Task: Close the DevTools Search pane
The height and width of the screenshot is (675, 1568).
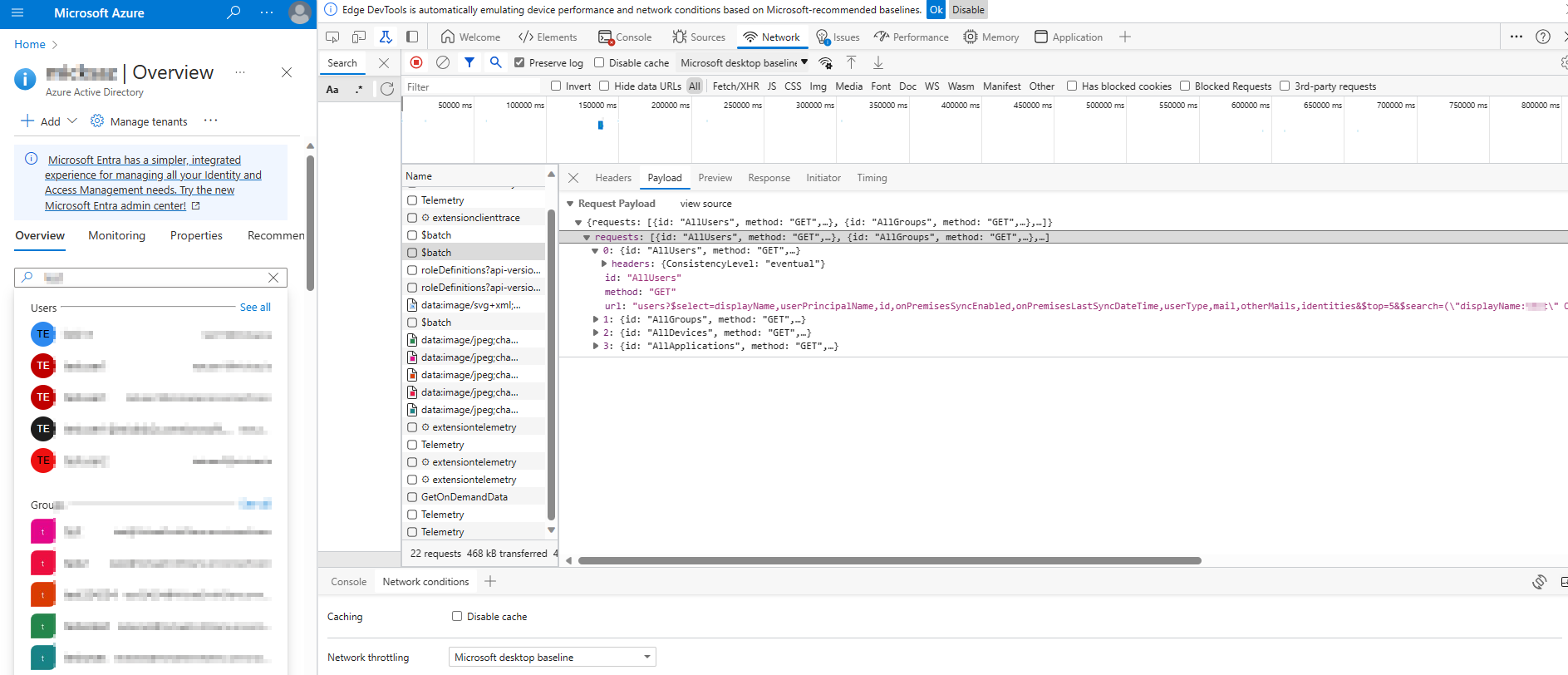Action: tap(383, 63)
